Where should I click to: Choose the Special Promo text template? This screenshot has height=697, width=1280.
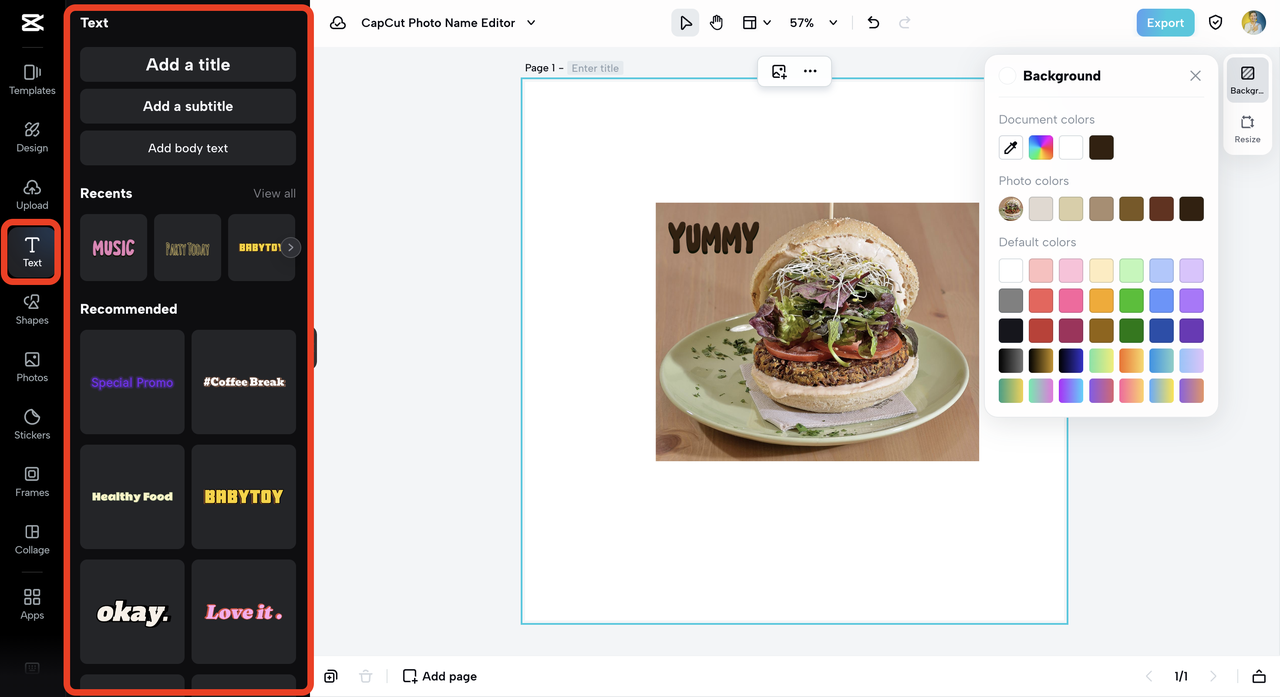point(132,382)
